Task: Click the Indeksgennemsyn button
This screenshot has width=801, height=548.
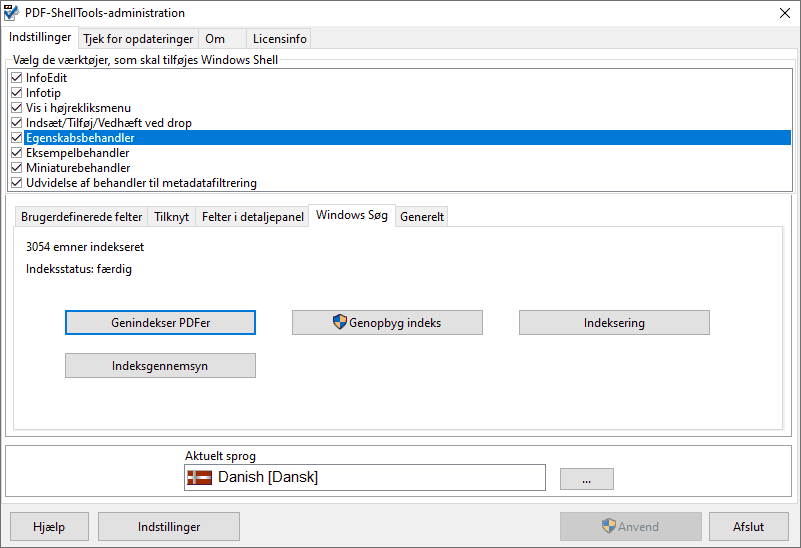Action: click(x=160, y=366)
